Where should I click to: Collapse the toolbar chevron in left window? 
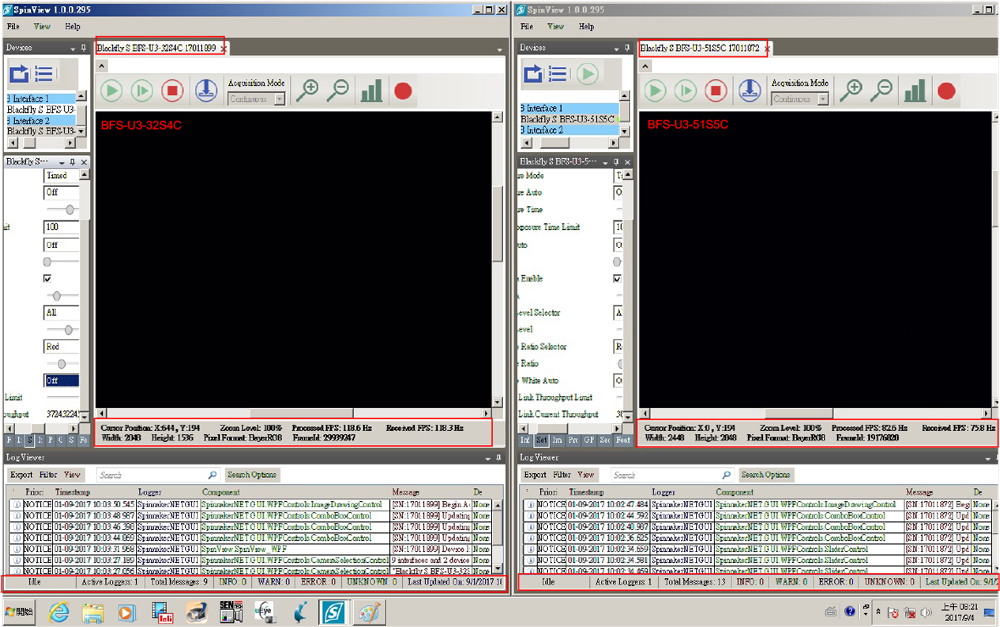coord(101,66)
